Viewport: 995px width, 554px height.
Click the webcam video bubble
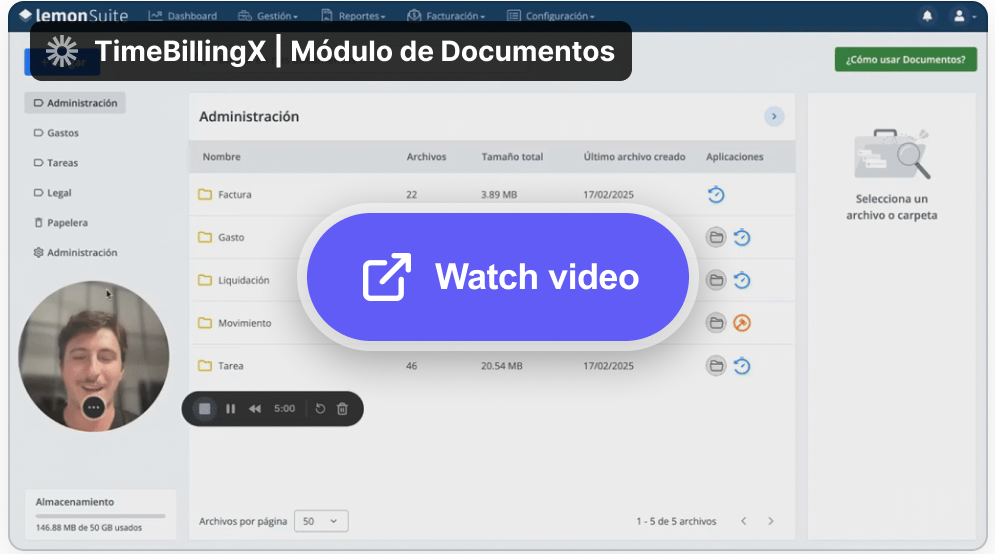(x=94, y=356)
